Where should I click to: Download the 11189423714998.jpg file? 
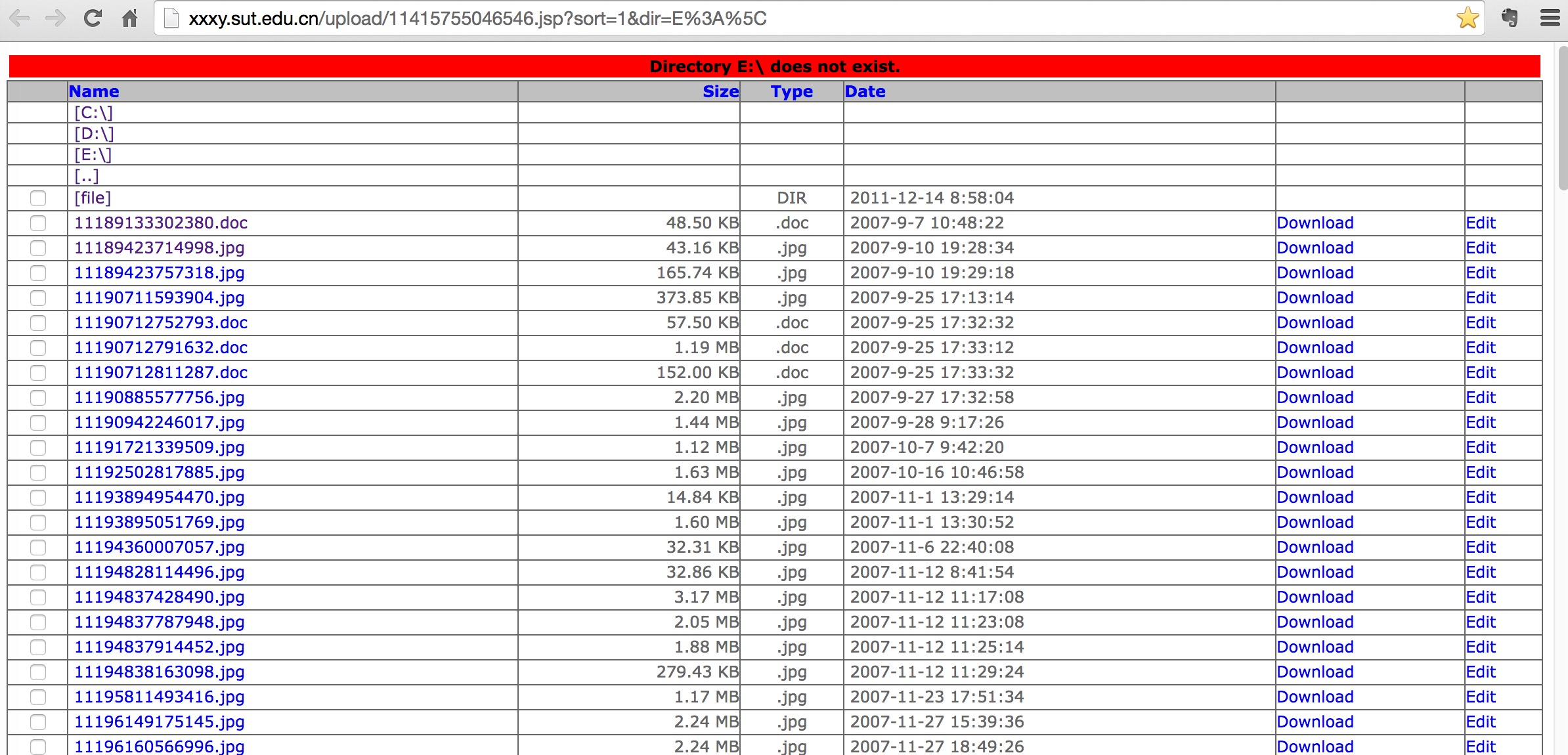click(x=1315, y=248)
